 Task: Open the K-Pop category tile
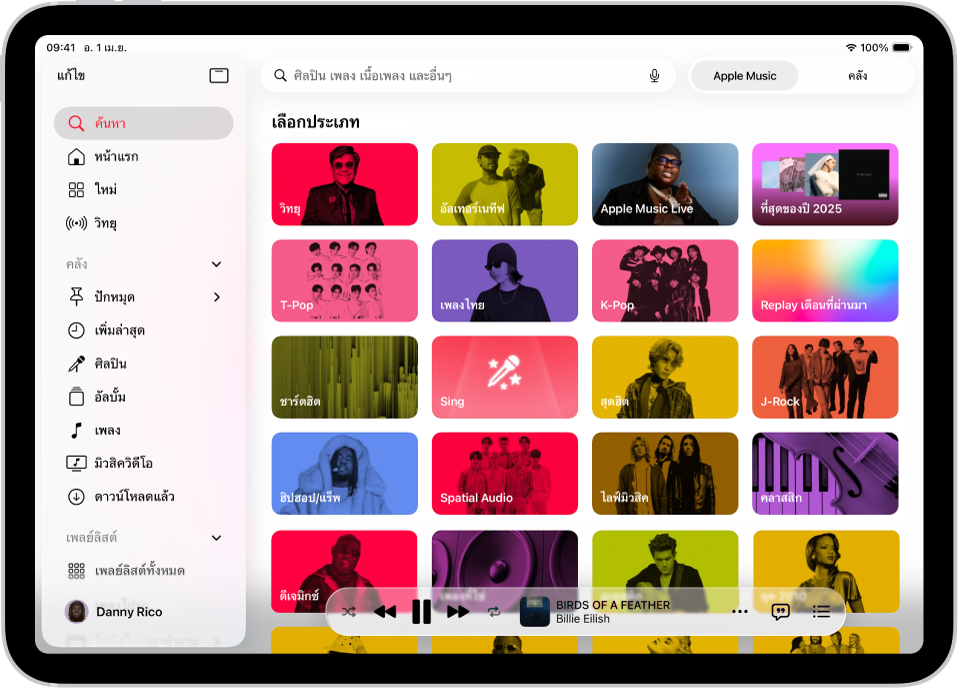click(665, 281)
